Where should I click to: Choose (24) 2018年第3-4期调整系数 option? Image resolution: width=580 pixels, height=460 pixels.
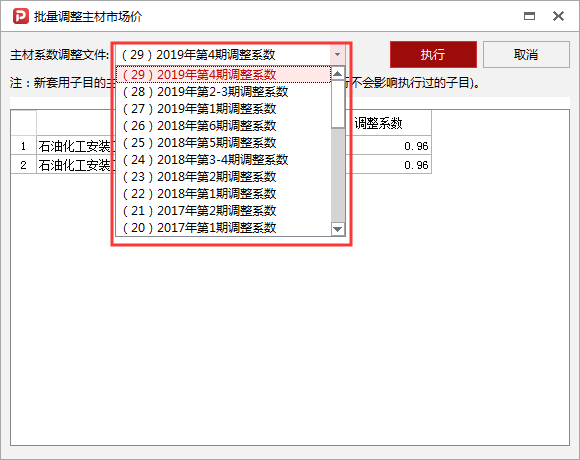(223, 160)
